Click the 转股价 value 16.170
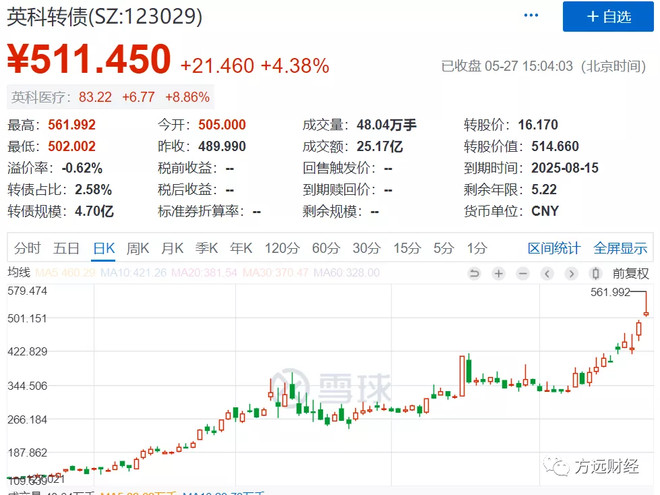660x495 pixels. [538, 125]
